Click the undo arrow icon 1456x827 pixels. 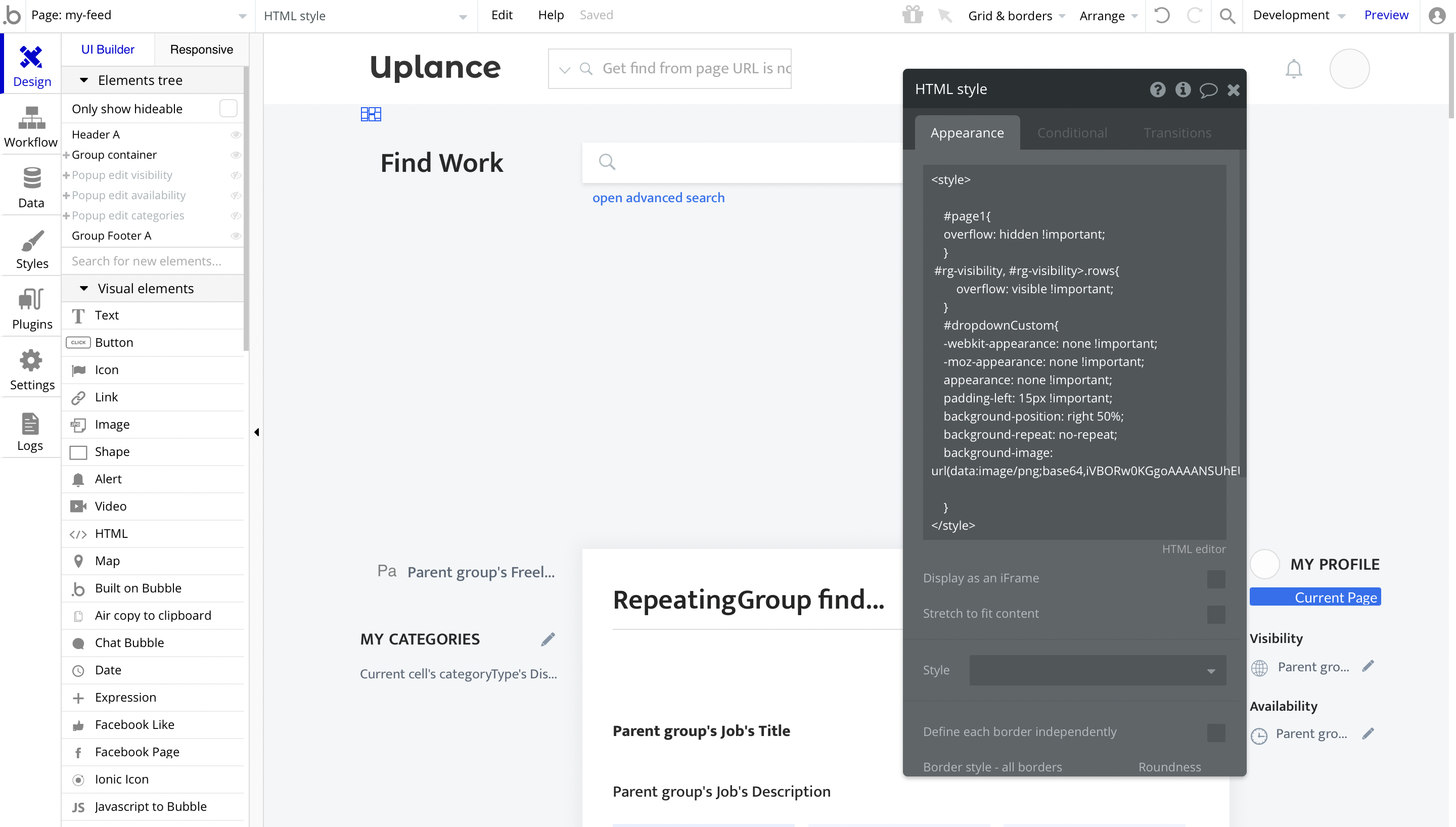[x=1162, y=15]
